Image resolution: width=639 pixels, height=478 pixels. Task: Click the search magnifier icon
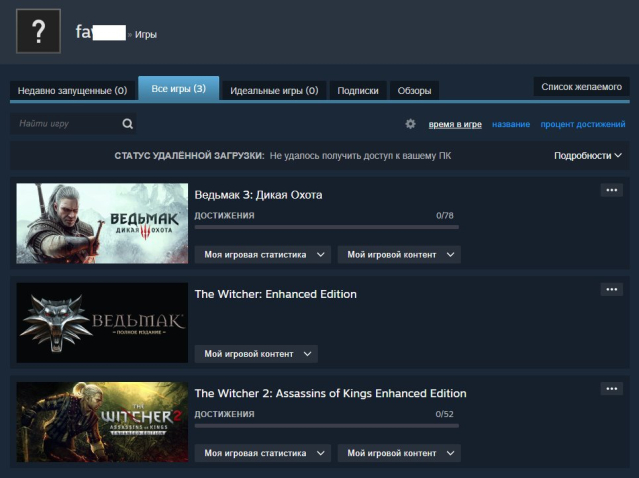(x=127, y=124)
